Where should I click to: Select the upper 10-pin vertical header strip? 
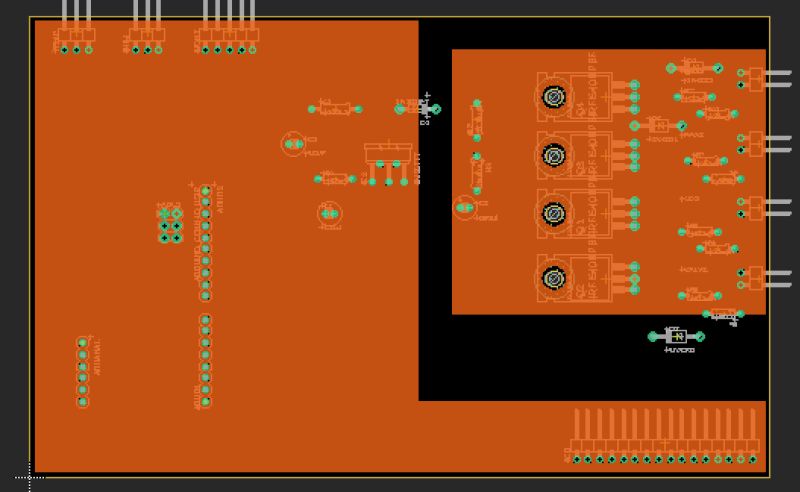click(205, 243)
